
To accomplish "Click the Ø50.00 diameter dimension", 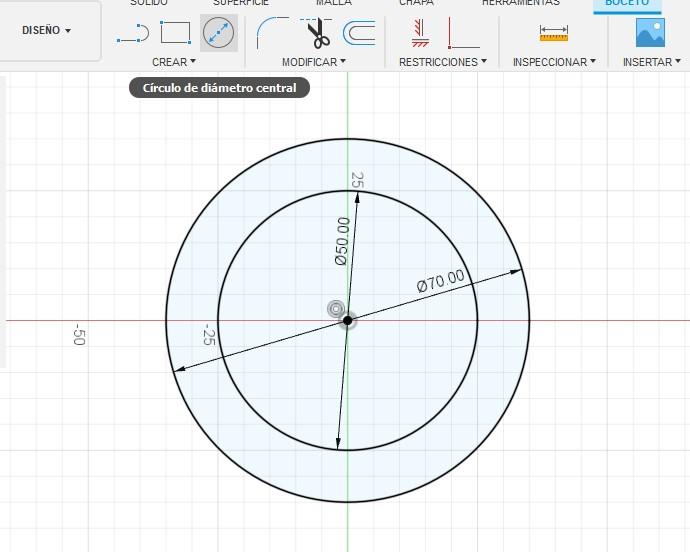I will pyautogui.click(x=342, y=241).
